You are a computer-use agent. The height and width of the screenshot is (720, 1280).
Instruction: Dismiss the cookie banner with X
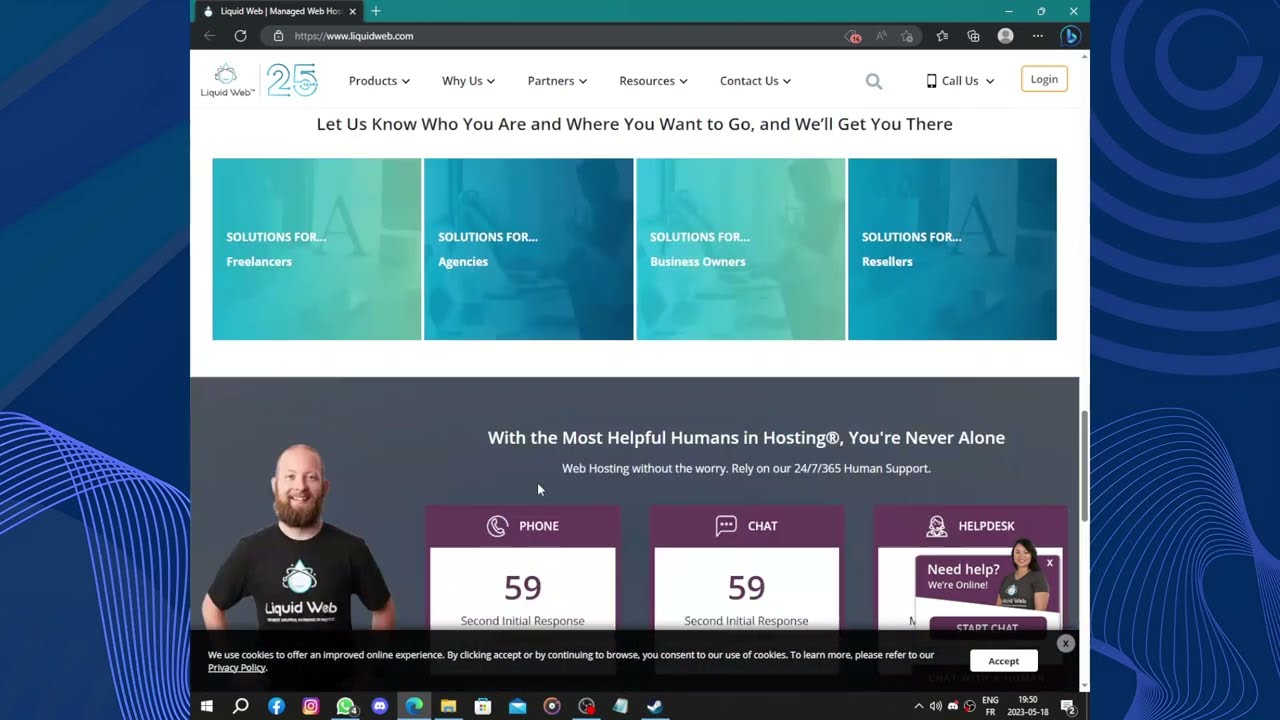(x=1066, y=644)
